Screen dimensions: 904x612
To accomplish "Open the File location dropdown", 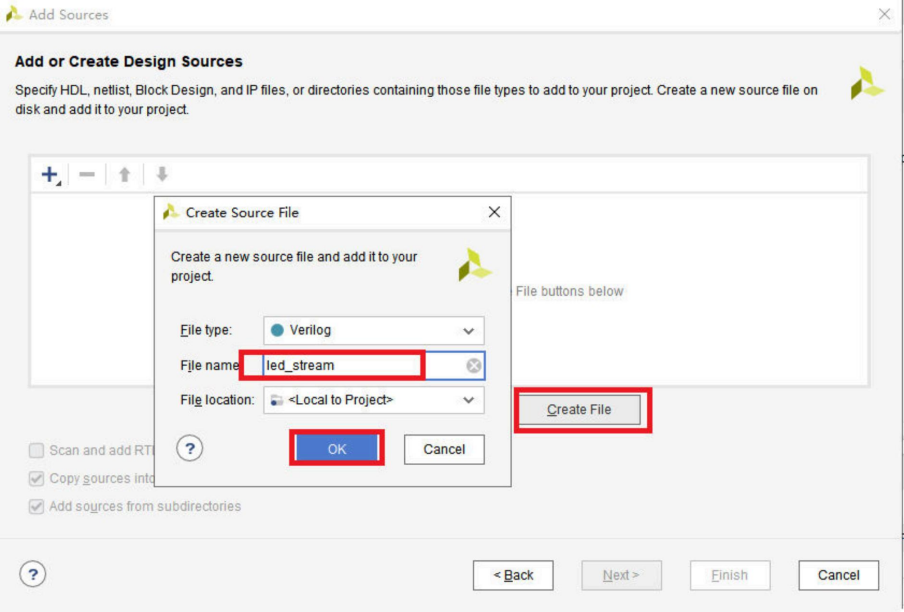I will pyautogui.click(x=374, y=400).
